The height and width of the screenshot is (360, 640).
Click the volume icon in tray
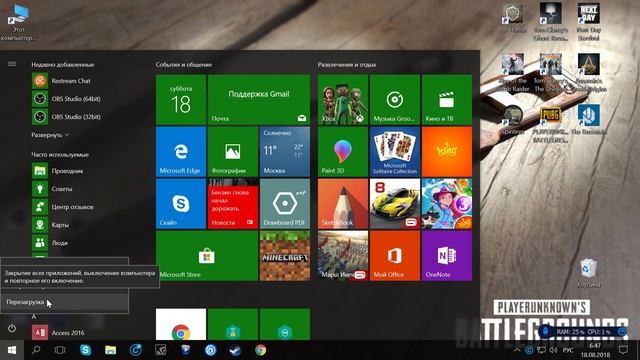pos(553,350)
